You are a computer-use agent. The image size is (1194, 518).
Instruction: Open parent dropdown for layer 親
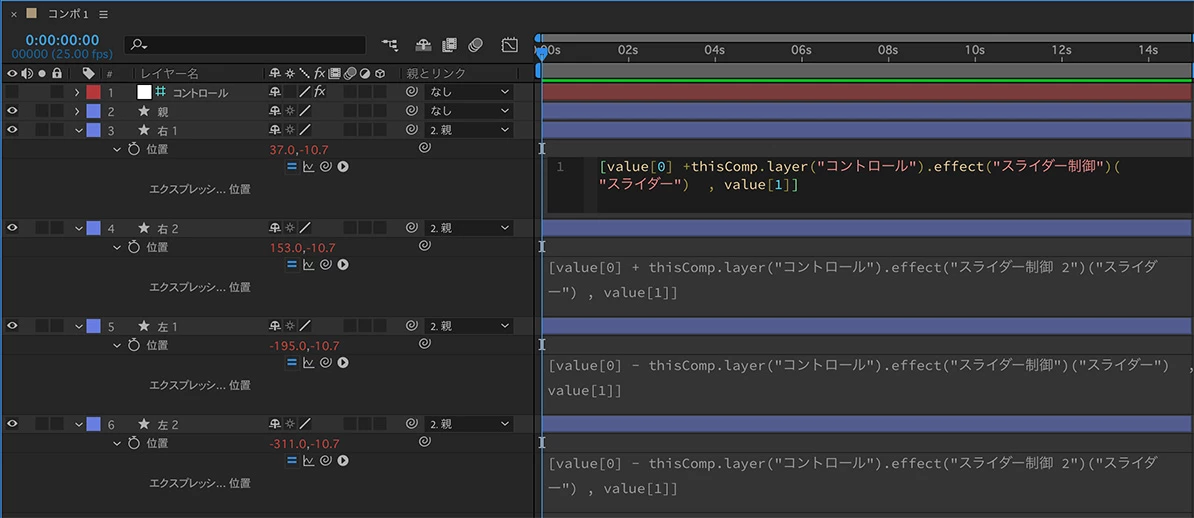pyautogui.click(x=469, y=111)
